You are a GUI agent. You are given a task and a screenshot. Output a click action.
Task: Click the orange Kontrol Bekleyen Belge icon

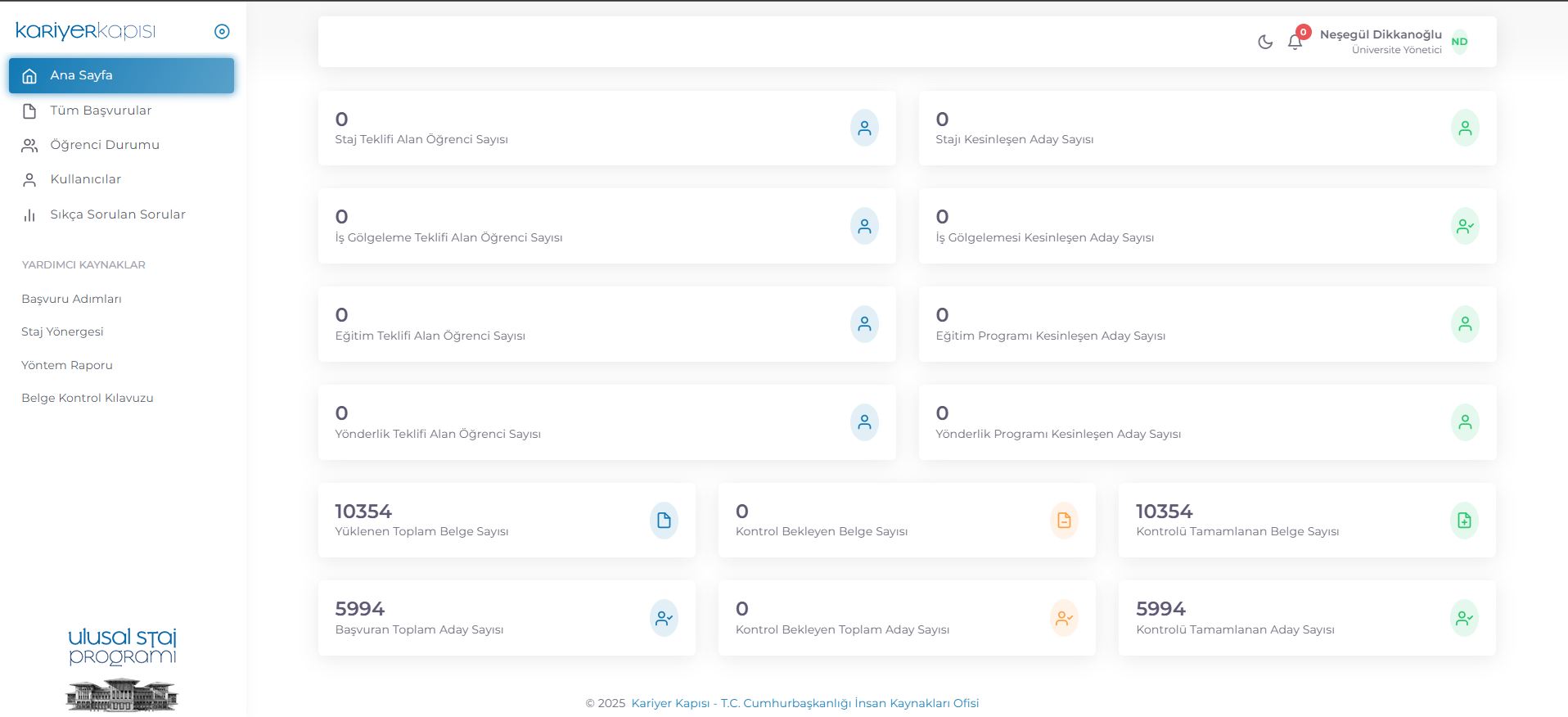click(x=1064, y=521)
